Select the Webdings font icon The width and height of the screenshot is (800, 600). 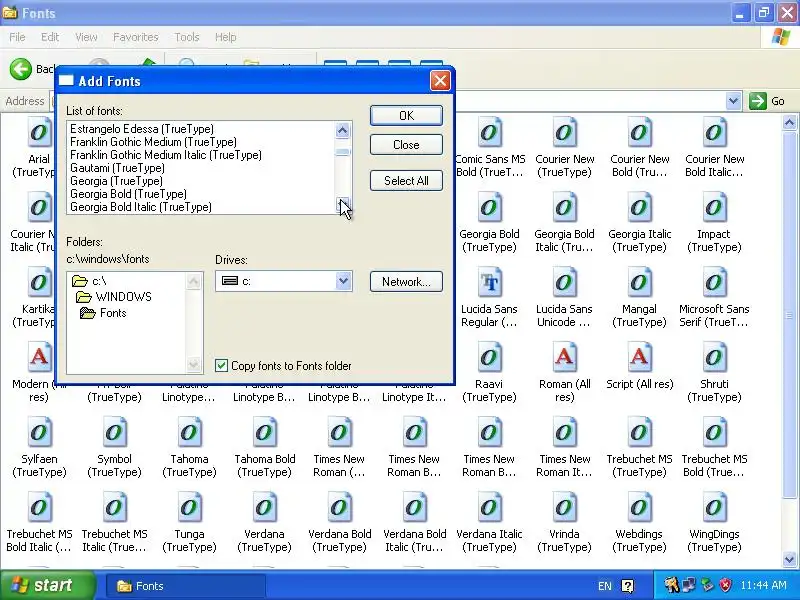[639, 508]
